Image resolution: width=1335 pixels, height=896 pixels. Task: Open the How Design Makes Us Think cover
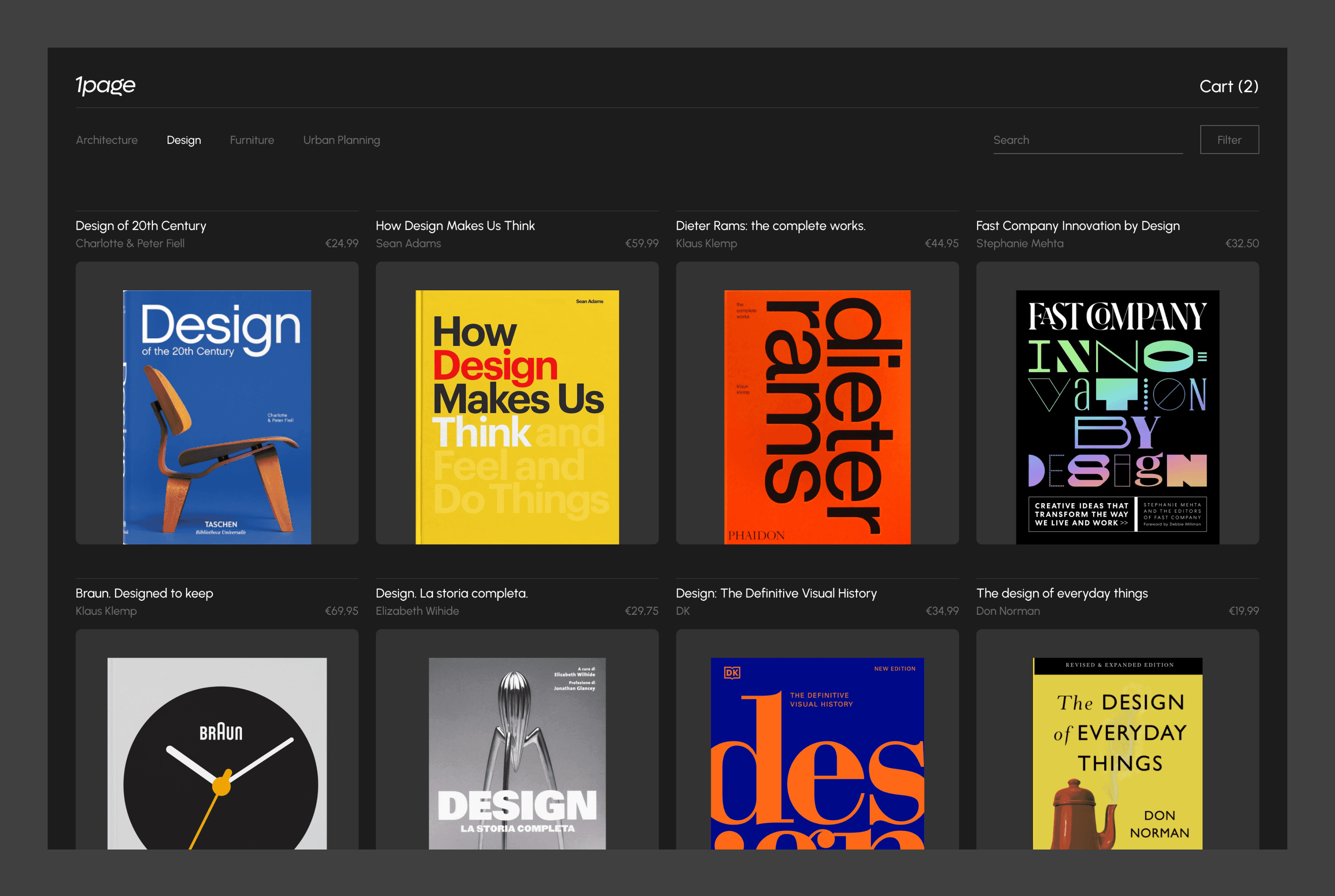point(517,417)
